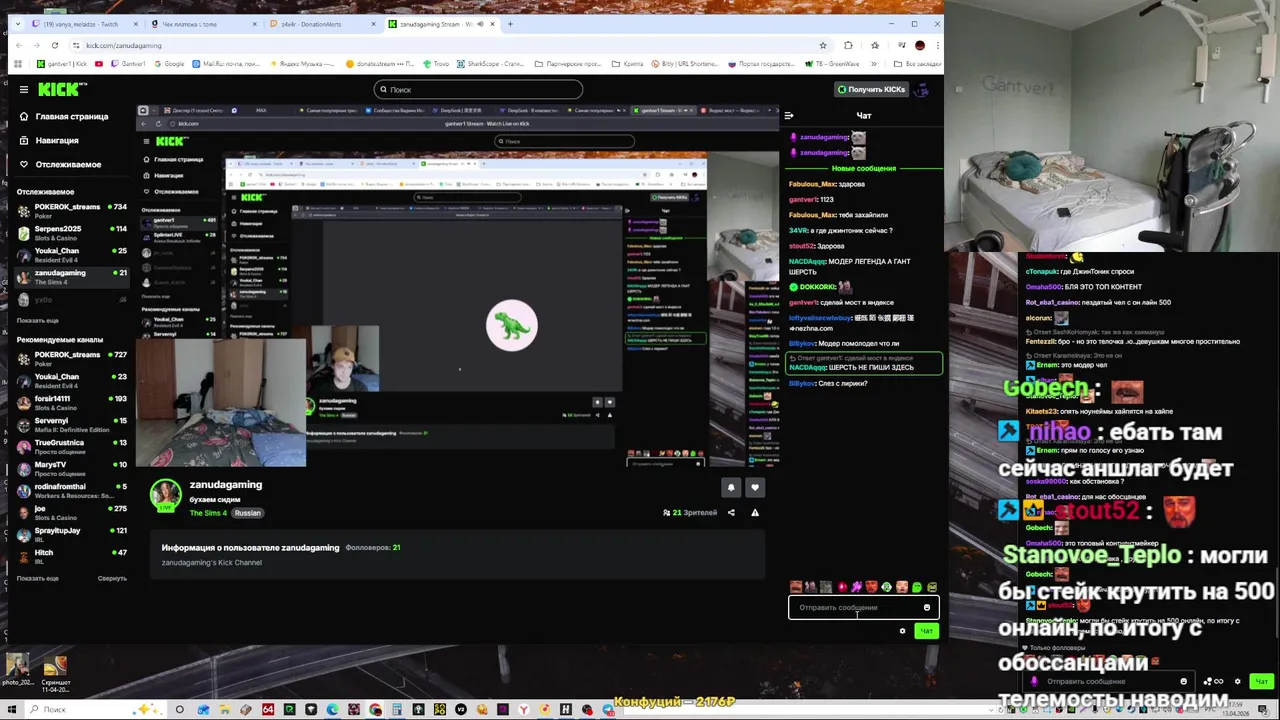Open the user avatar menu near Получить KICKs
This screenshot has height=720, width=1280.
pos(922,89)
